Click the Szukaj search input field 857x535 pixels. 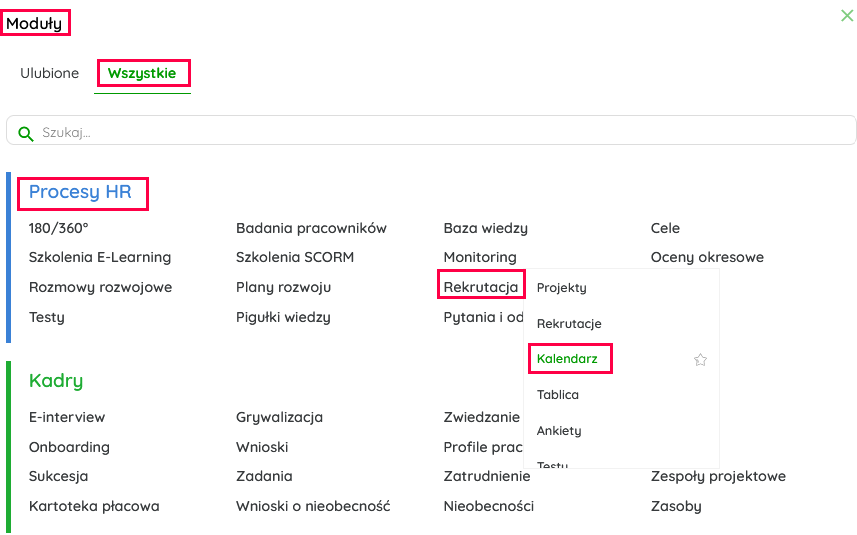(440, 132)
